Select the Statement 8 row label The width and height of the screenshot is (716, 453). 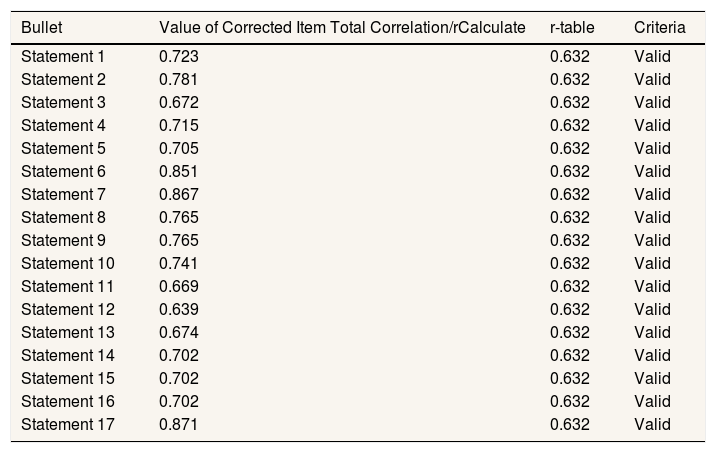click(x=63, y=217)
